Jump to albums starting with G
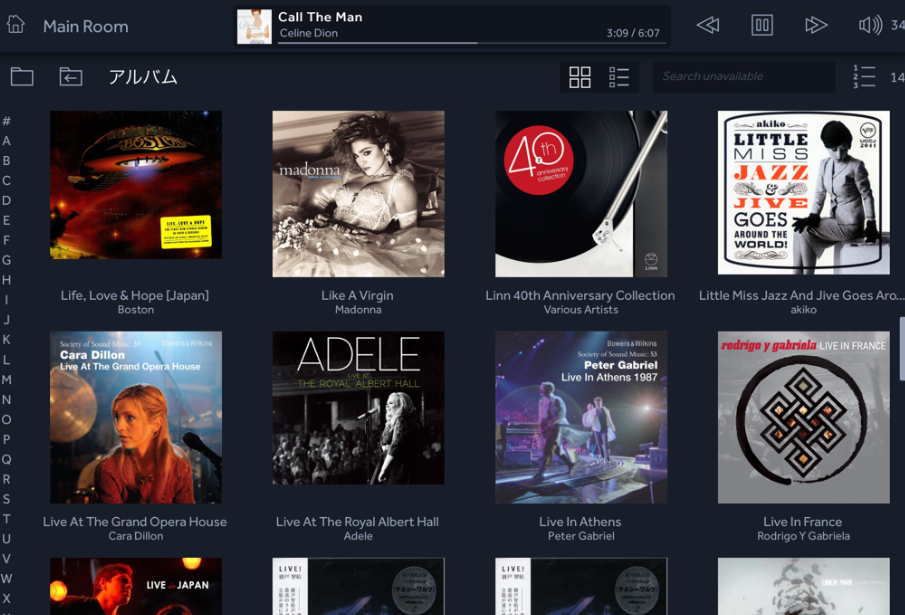 [6, 260]
